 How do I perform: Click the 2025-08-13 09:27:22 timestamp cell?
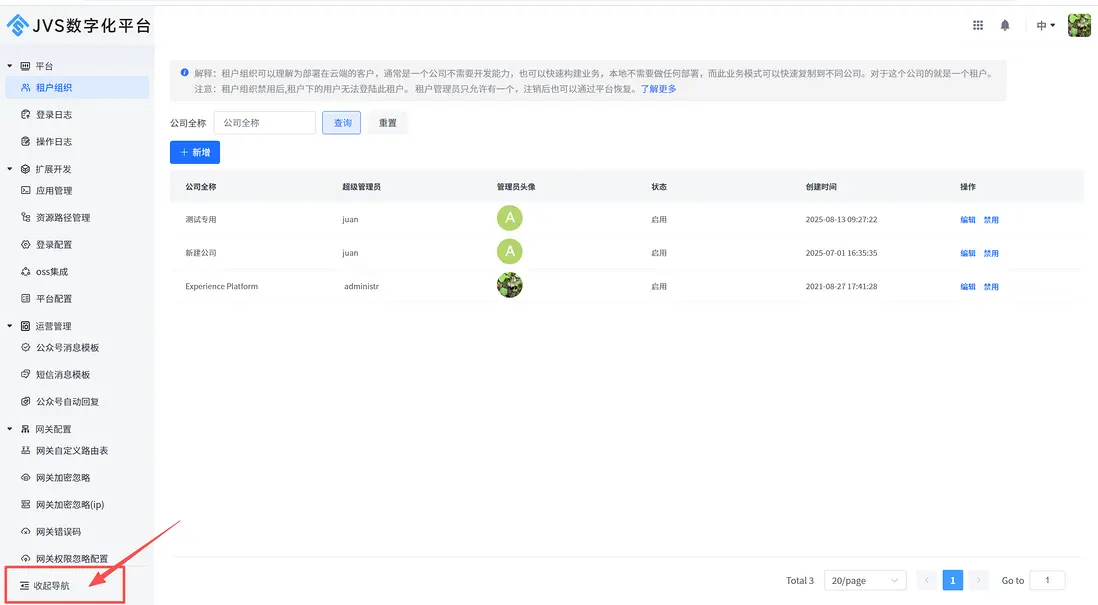pyautogui.click(x=841, y=219)
